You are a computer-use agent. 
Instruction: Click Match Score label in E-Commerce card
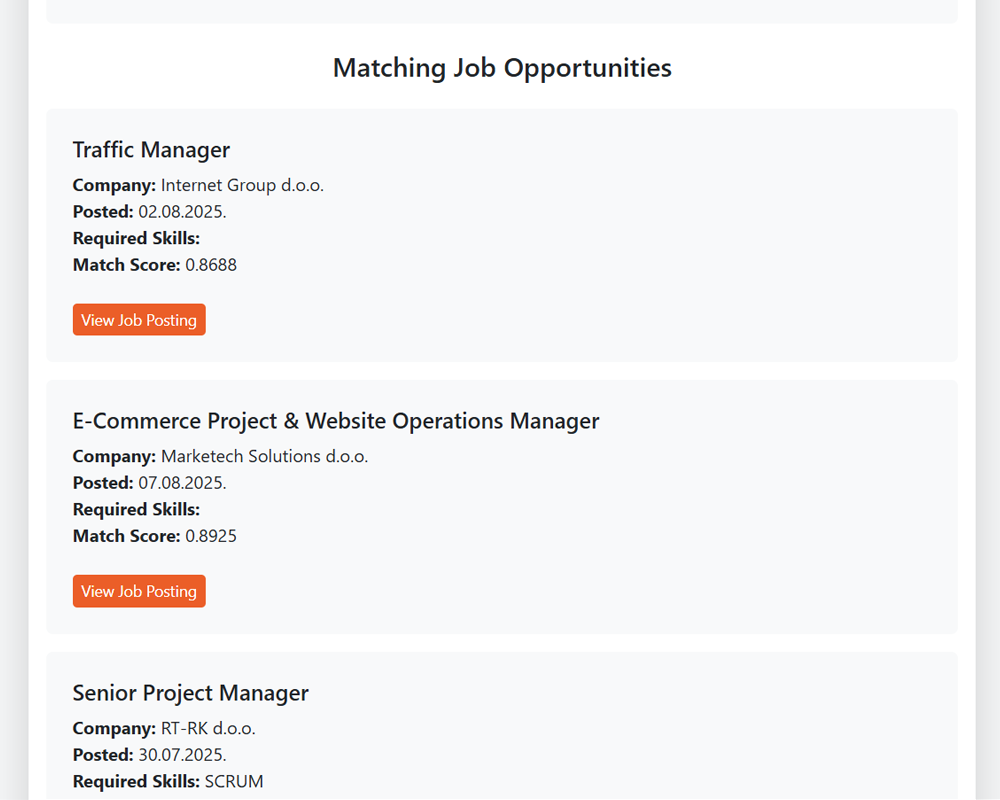pyautogui.click(x=126, y=536)
